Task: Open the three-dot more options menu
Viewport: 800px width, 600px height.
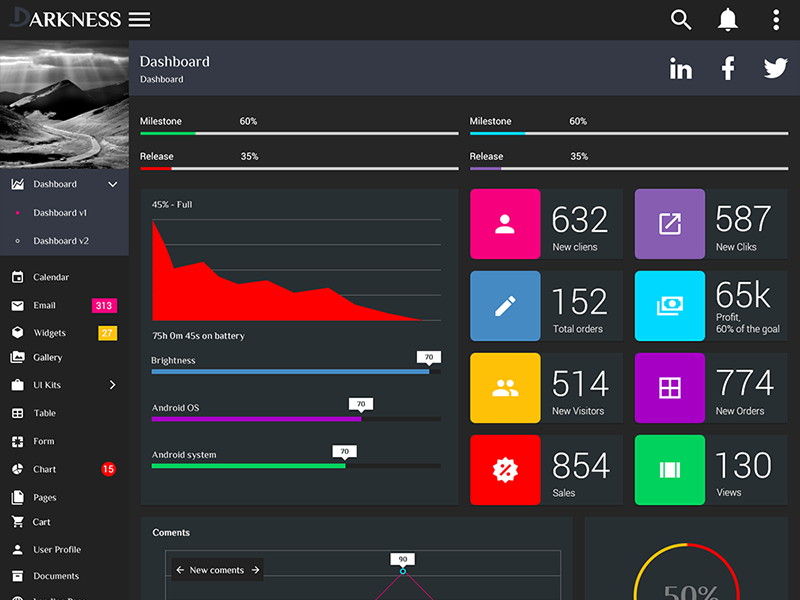Action: click(x=776, y=20)
